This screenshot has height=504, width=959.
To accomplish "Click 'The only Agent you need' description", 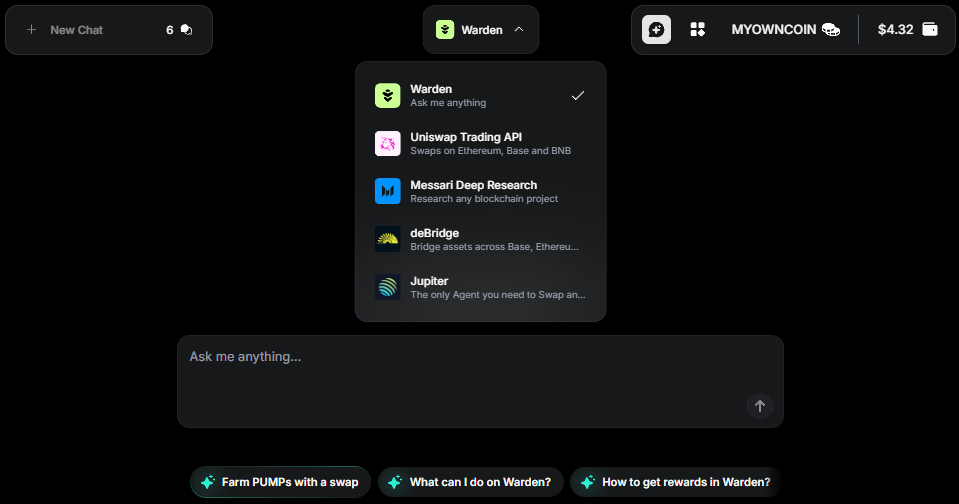I will pyautogui.click(x=498, y=295).
